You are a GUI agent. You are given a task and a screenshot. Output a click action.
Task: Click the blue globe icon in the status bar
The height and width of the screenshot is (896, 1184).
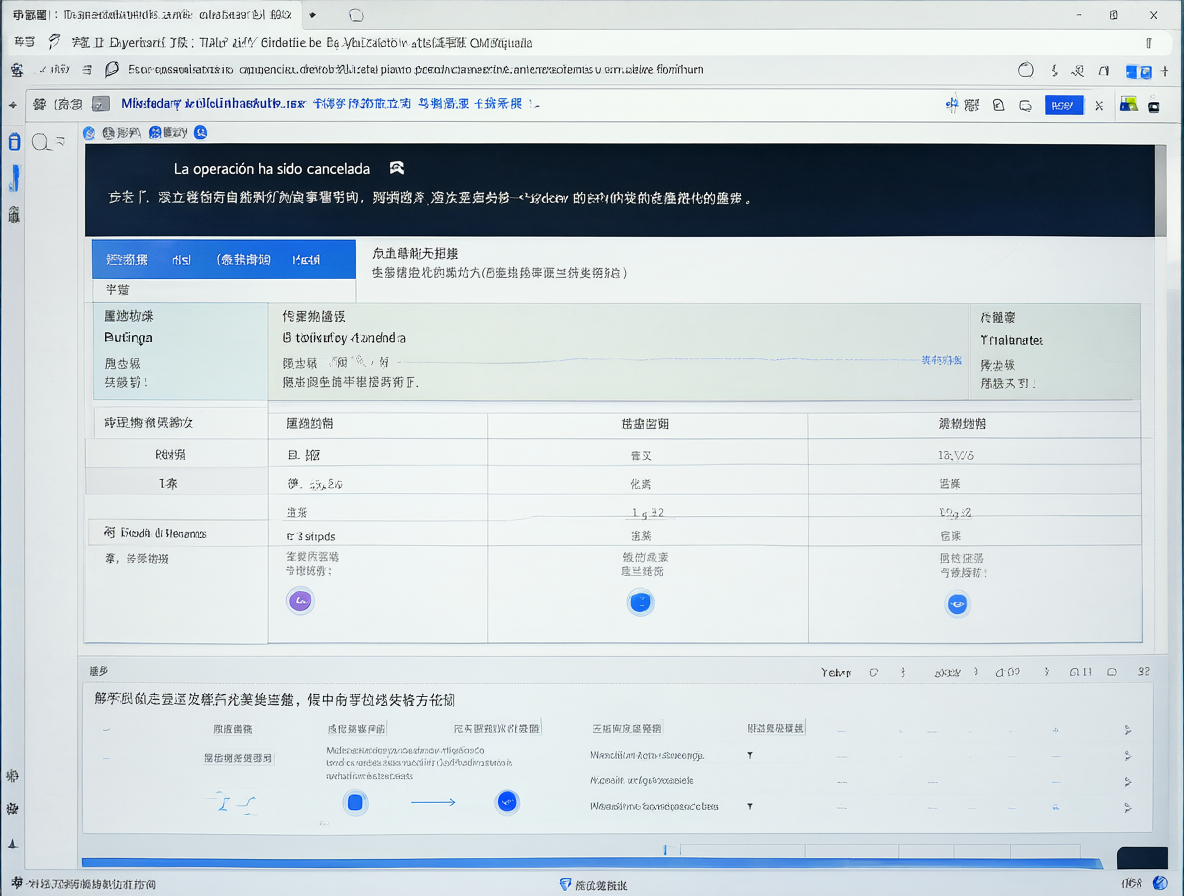tap(1161, 882)
